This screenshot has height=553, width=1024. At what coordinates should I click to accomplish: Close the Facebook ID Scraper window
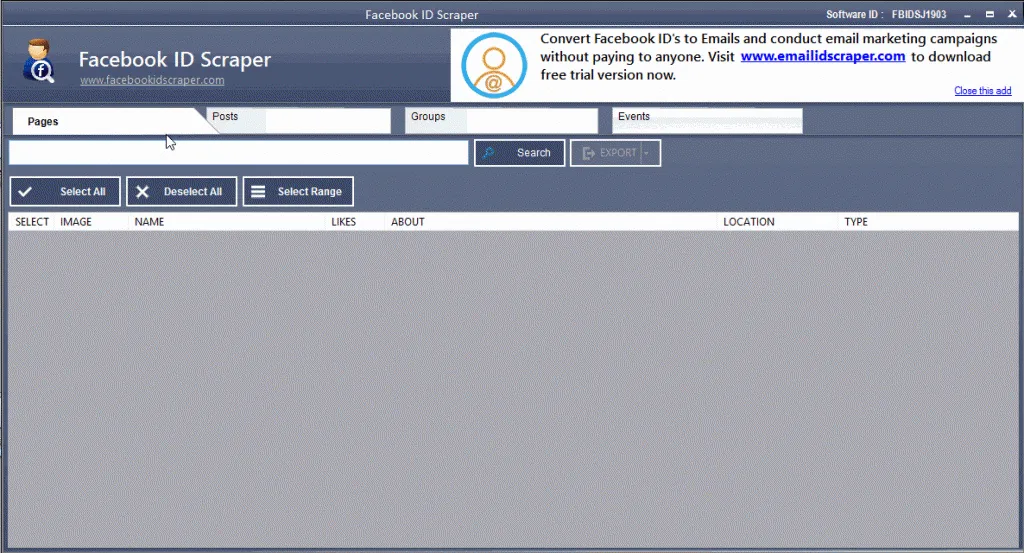(x=1012, y=14)
